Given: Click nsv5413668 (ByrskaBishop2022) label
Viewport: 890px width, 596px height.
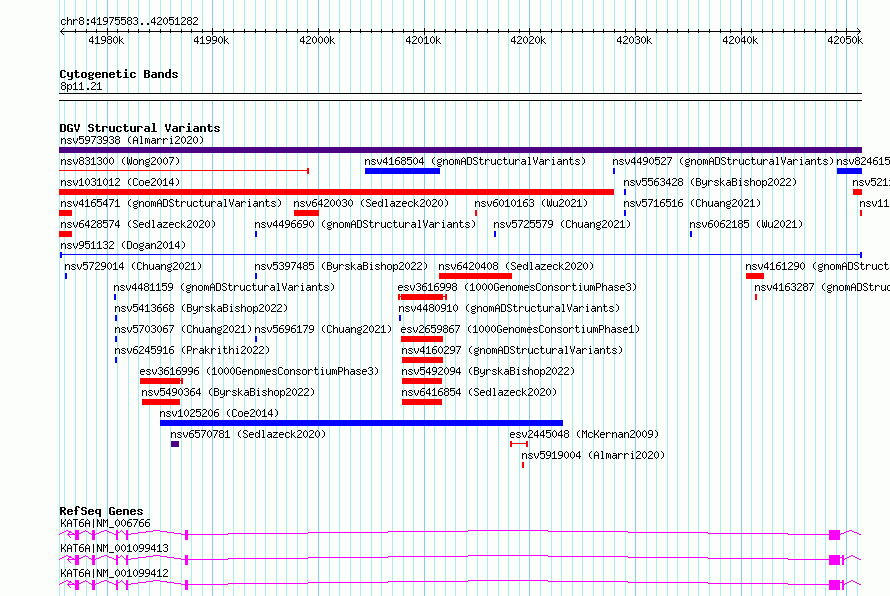Looking at the screenshot, I should tap(201, 308).
